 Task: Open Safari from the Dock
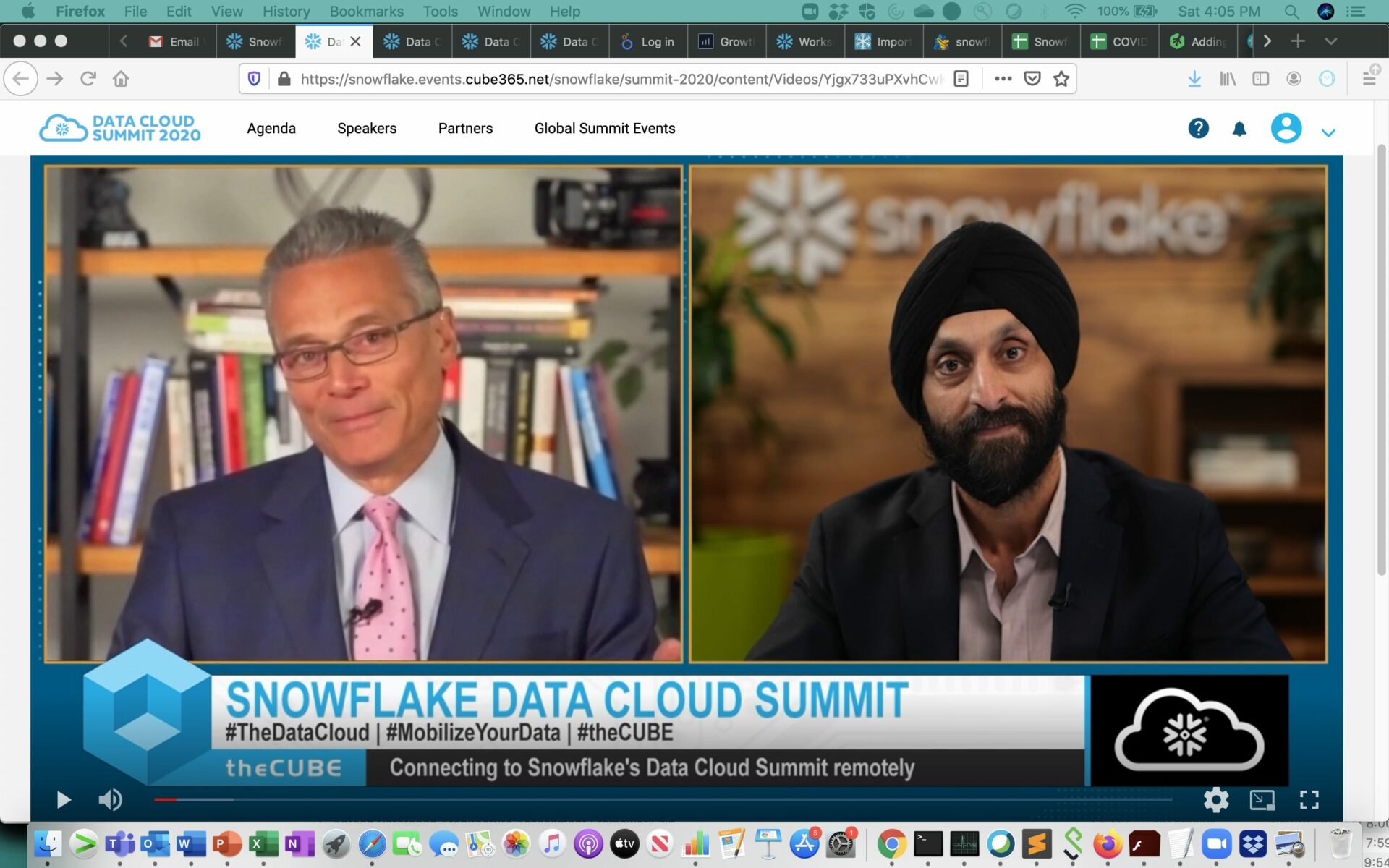pyautogui.click(x=372, y=843)
